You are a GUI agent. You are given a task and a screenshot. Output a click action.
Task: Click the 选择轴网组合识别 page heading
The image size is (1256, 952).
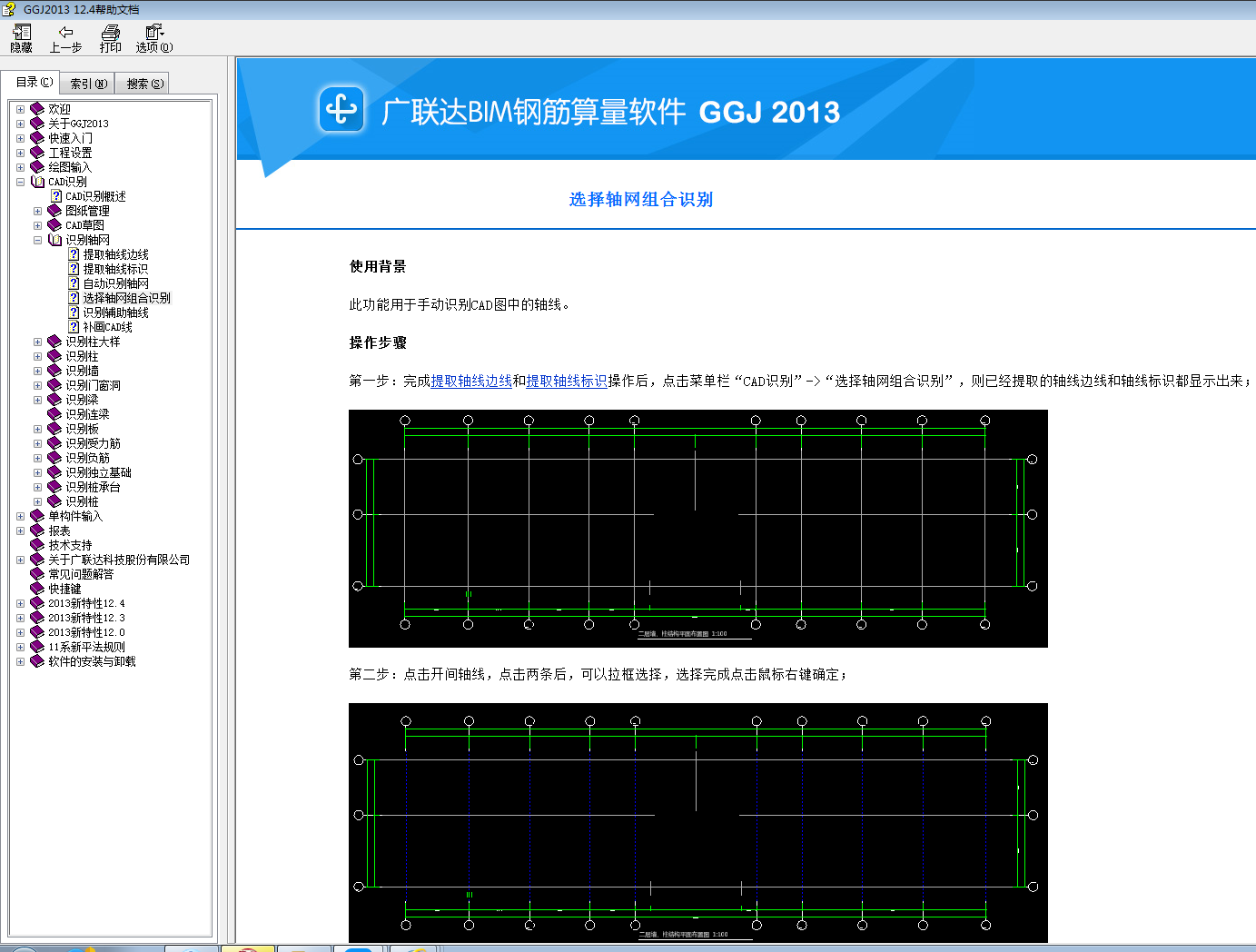[640, 199]
